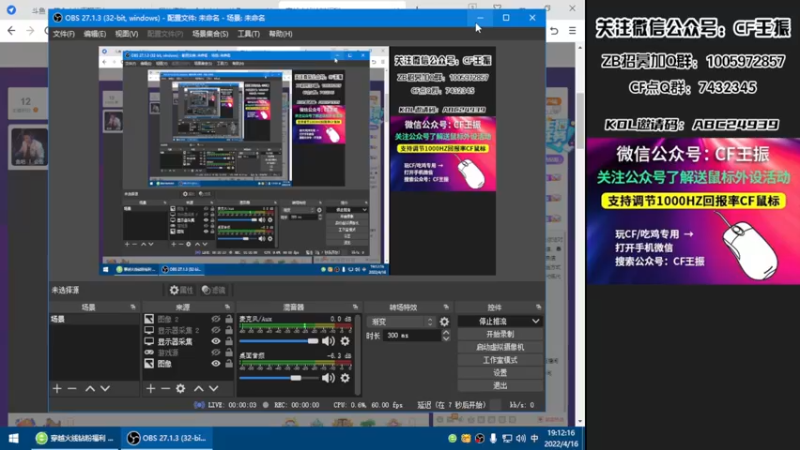Image resolution: width=800 pixels, height=450 pixels.
Task: Add a new source with the plus icon
Action: [151, 389]
